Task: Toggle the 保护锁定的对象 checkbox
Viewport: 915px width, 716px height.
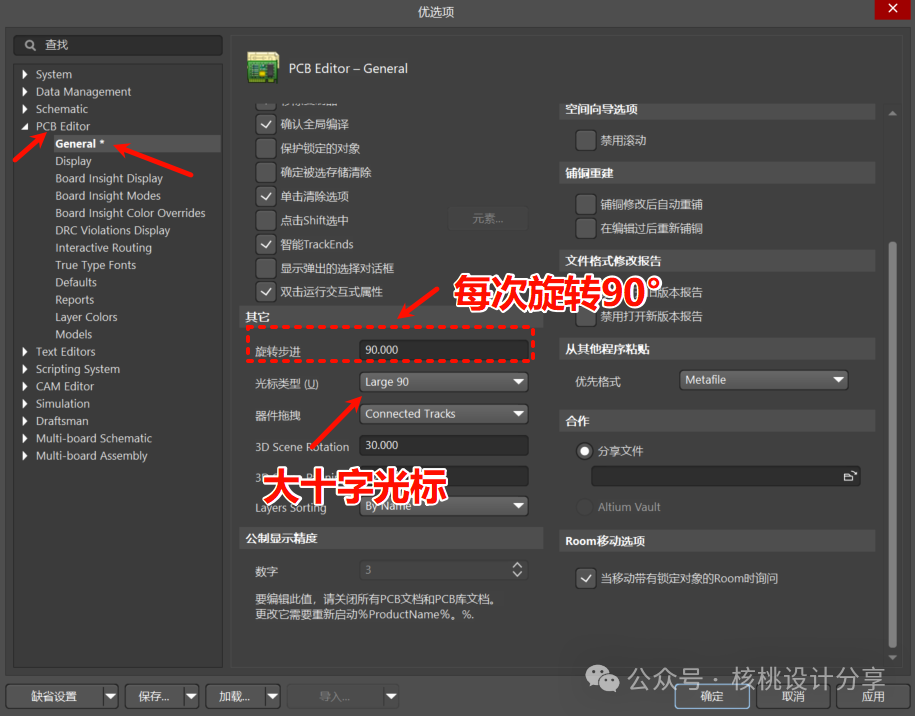Action: click(x=266, y=148)
